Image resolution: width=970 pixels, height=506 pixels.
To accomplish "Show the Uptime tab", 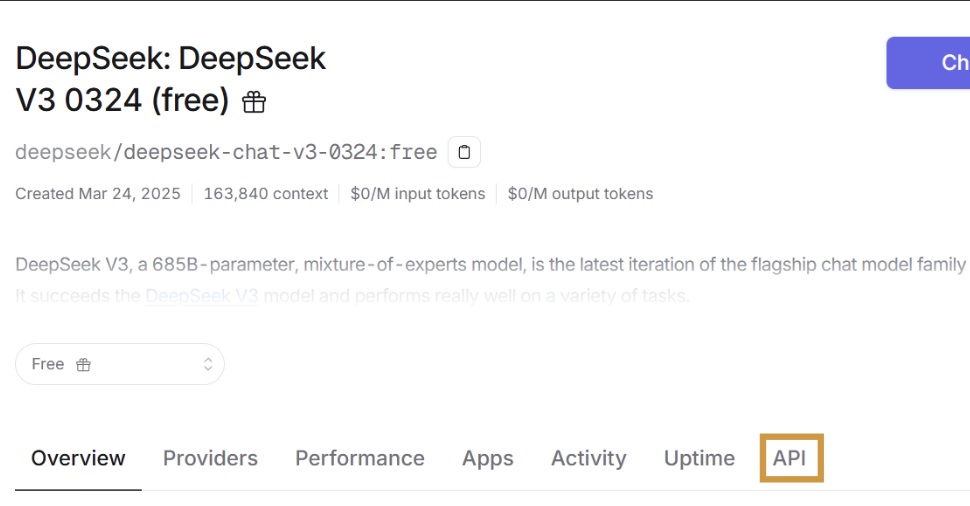I will click(x=699, y=458).
